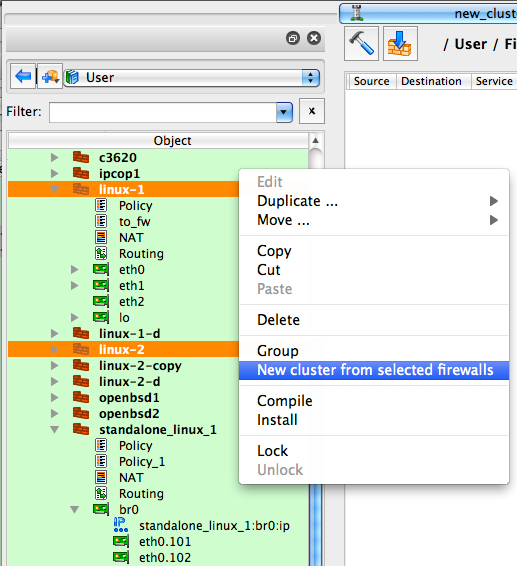Viewport: 517px width, 566px height.
Task: Select Policy_1 under standalone_linux_1
Action: (142, 462)
